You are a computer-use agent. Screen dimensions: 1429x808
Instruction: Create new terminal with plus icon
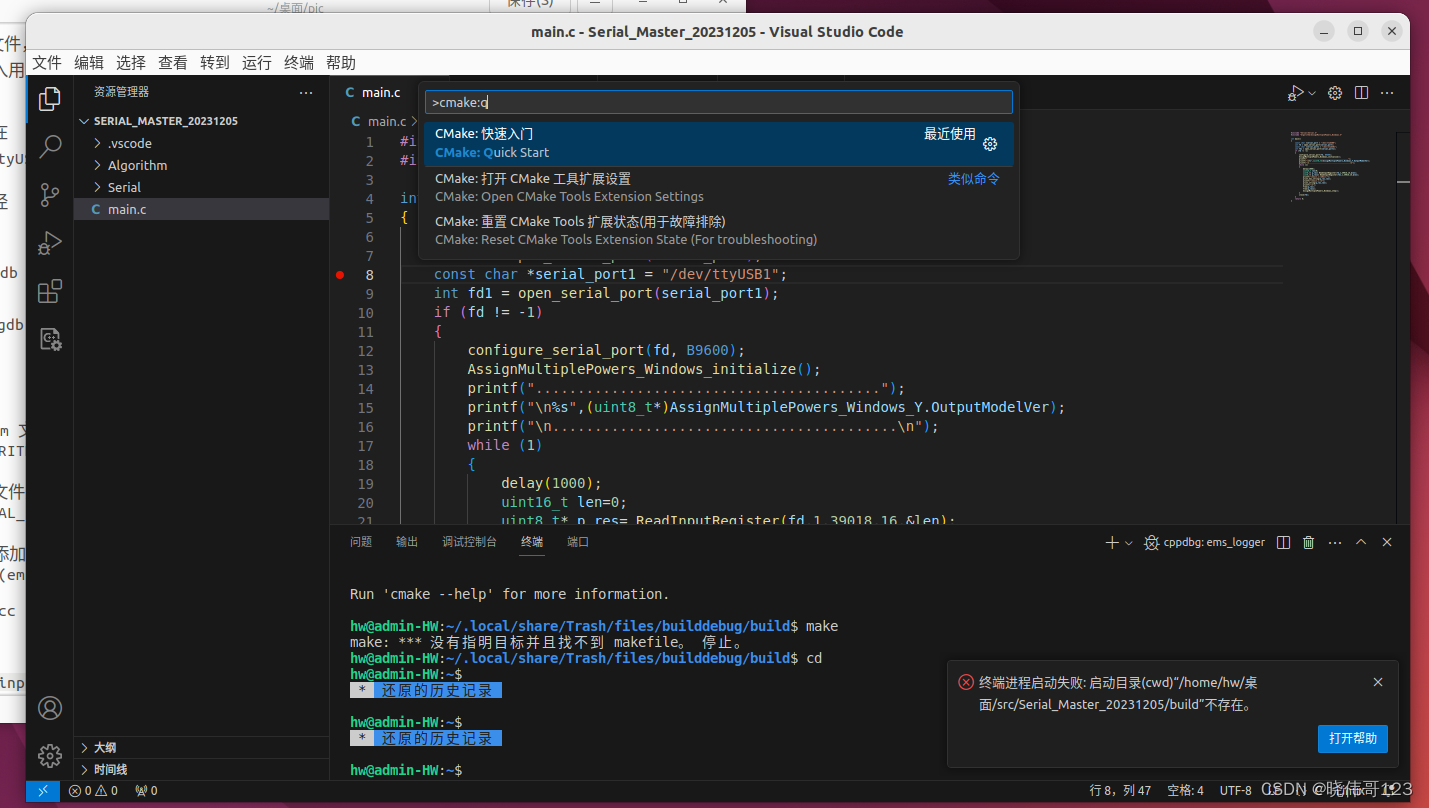(1112, 542)
